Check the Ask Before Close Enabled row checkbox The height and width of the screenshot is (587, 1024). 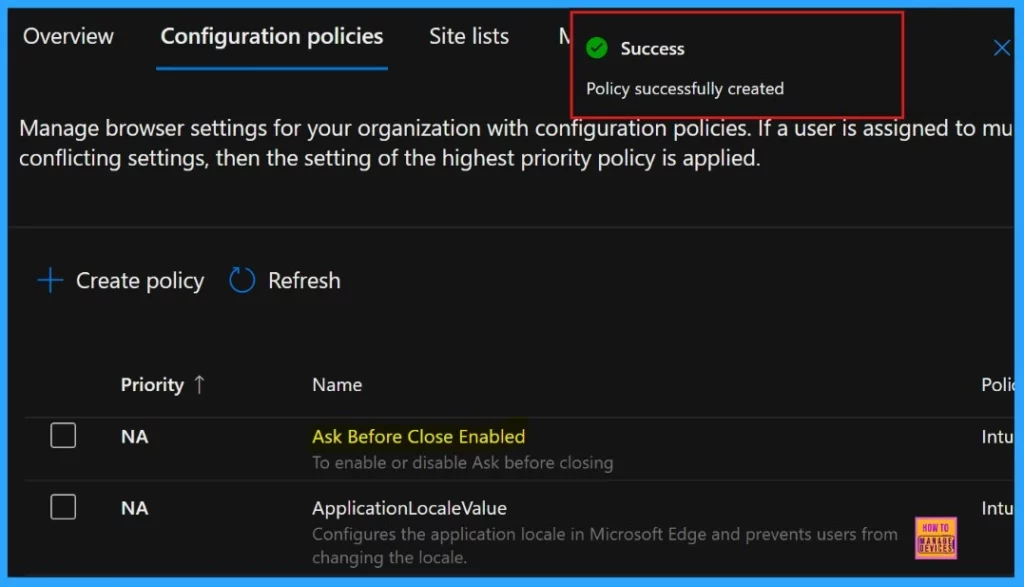coord(63,436)
